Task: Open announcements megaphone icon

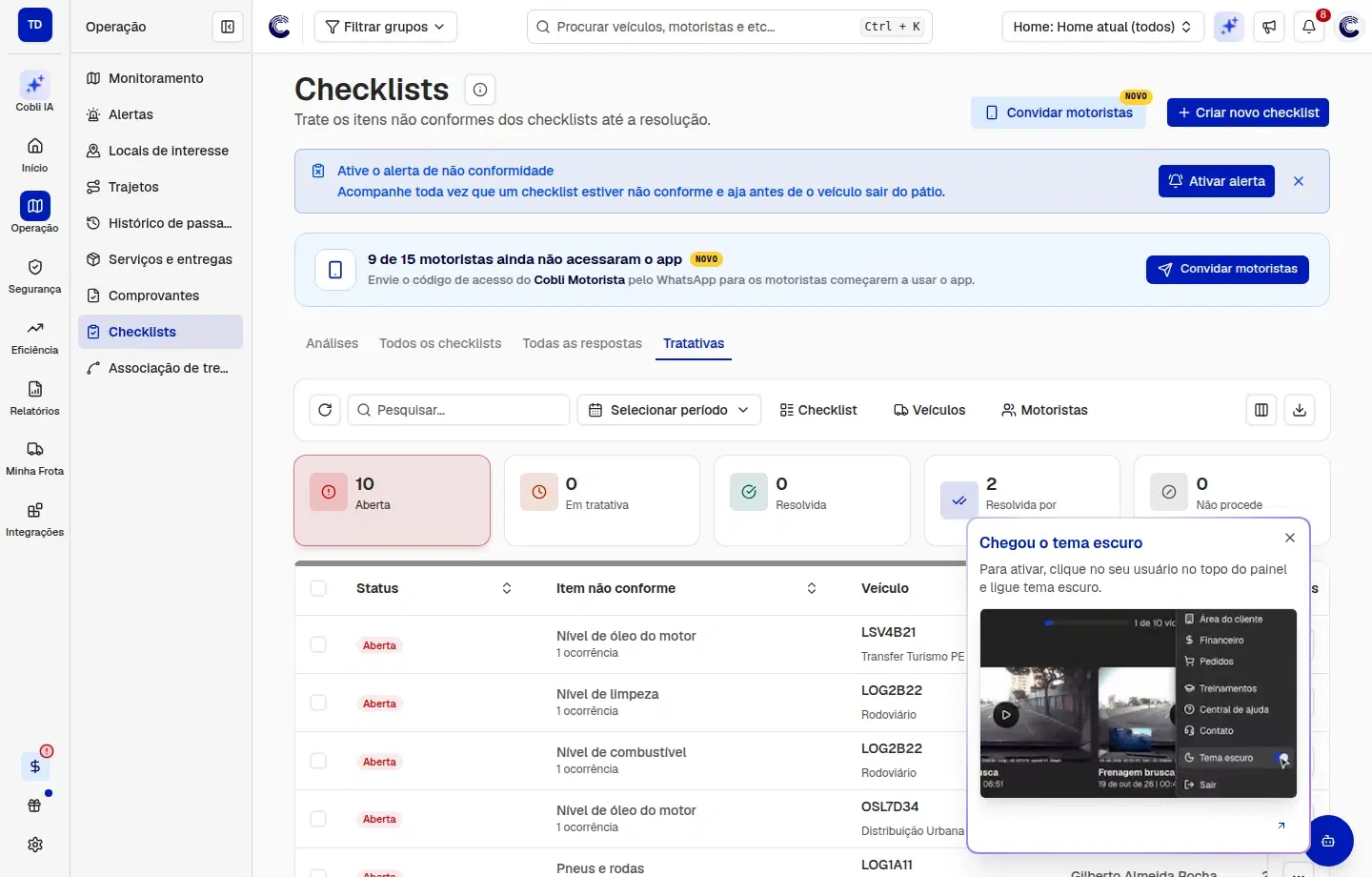Action: pyautogui.click(x=1269, y=27)
